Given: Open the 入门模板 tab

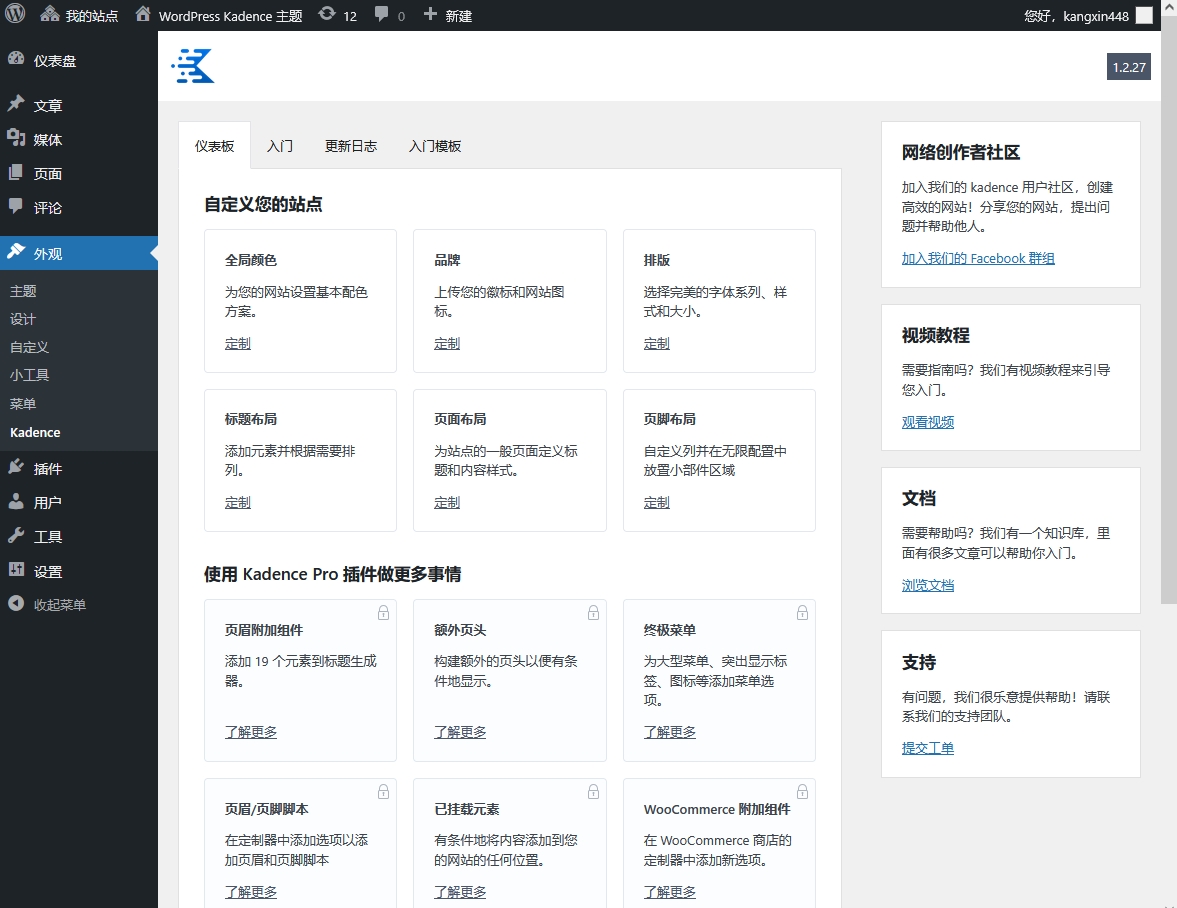Looking at the screenshot, I should coord(435,146).
